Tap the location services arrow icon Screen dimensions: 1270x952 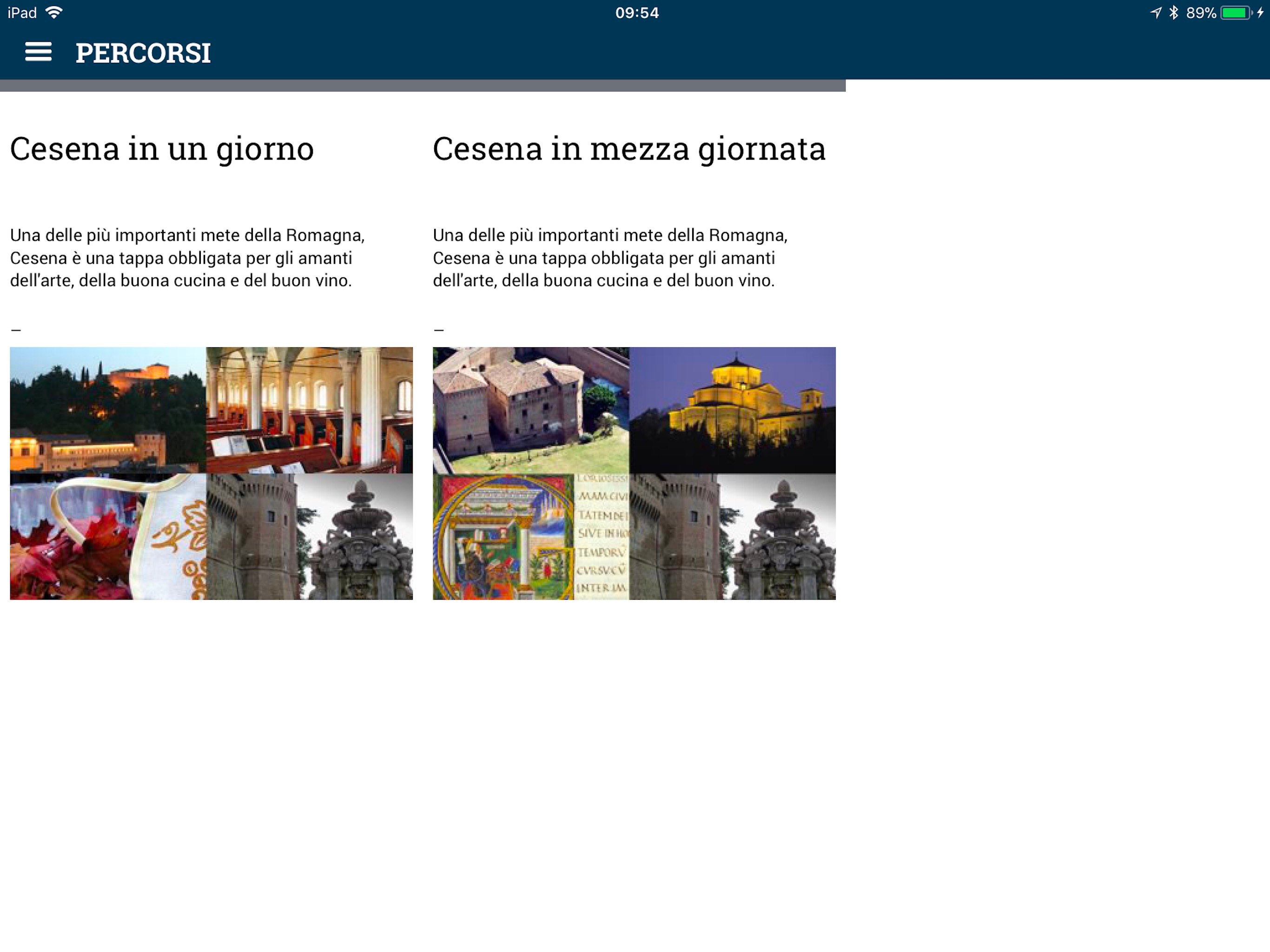pyautogui.click(x=1156, y=13)
